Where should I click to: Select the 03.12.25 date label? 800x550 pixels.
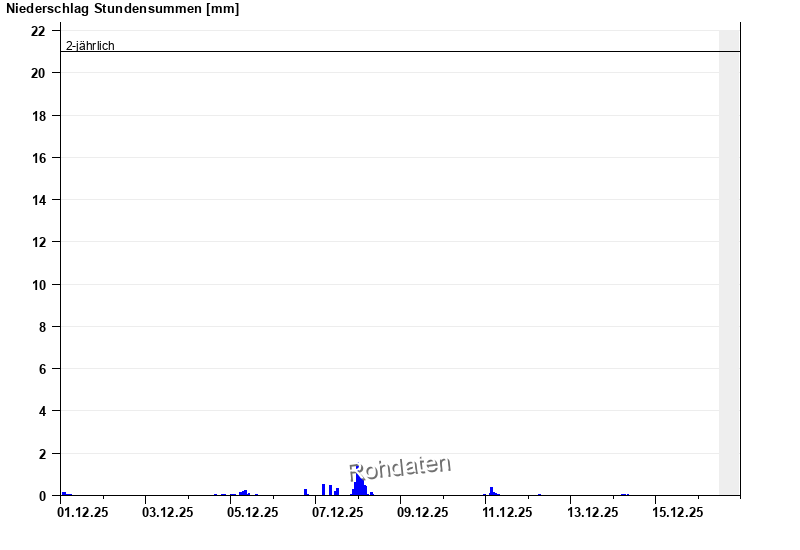[168, 513]
